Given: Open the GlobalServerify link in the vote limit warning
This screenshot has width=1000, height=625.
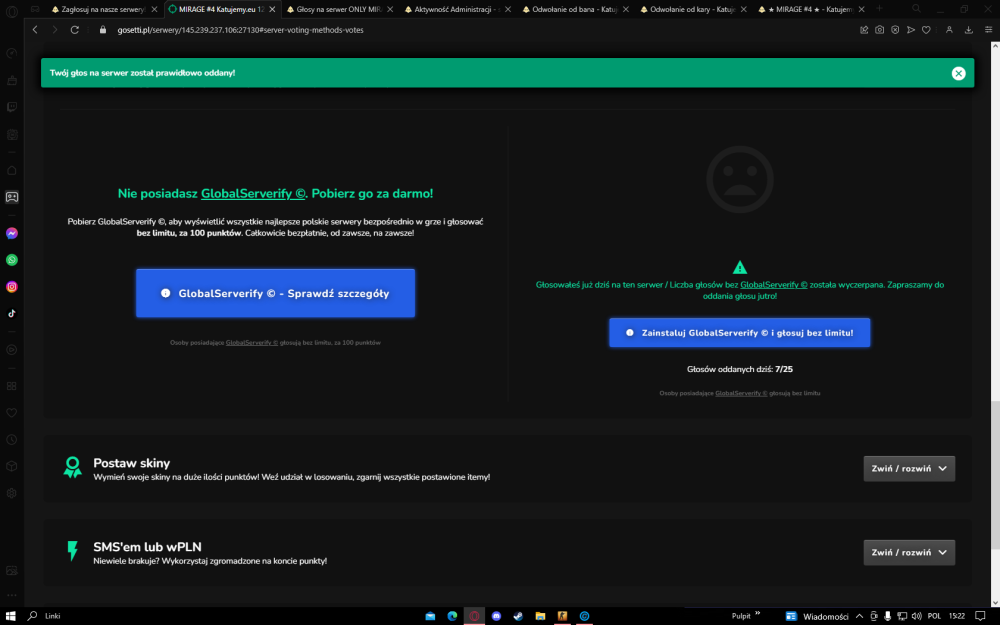Looking at the screenshot, I should (x=774, y=285).
